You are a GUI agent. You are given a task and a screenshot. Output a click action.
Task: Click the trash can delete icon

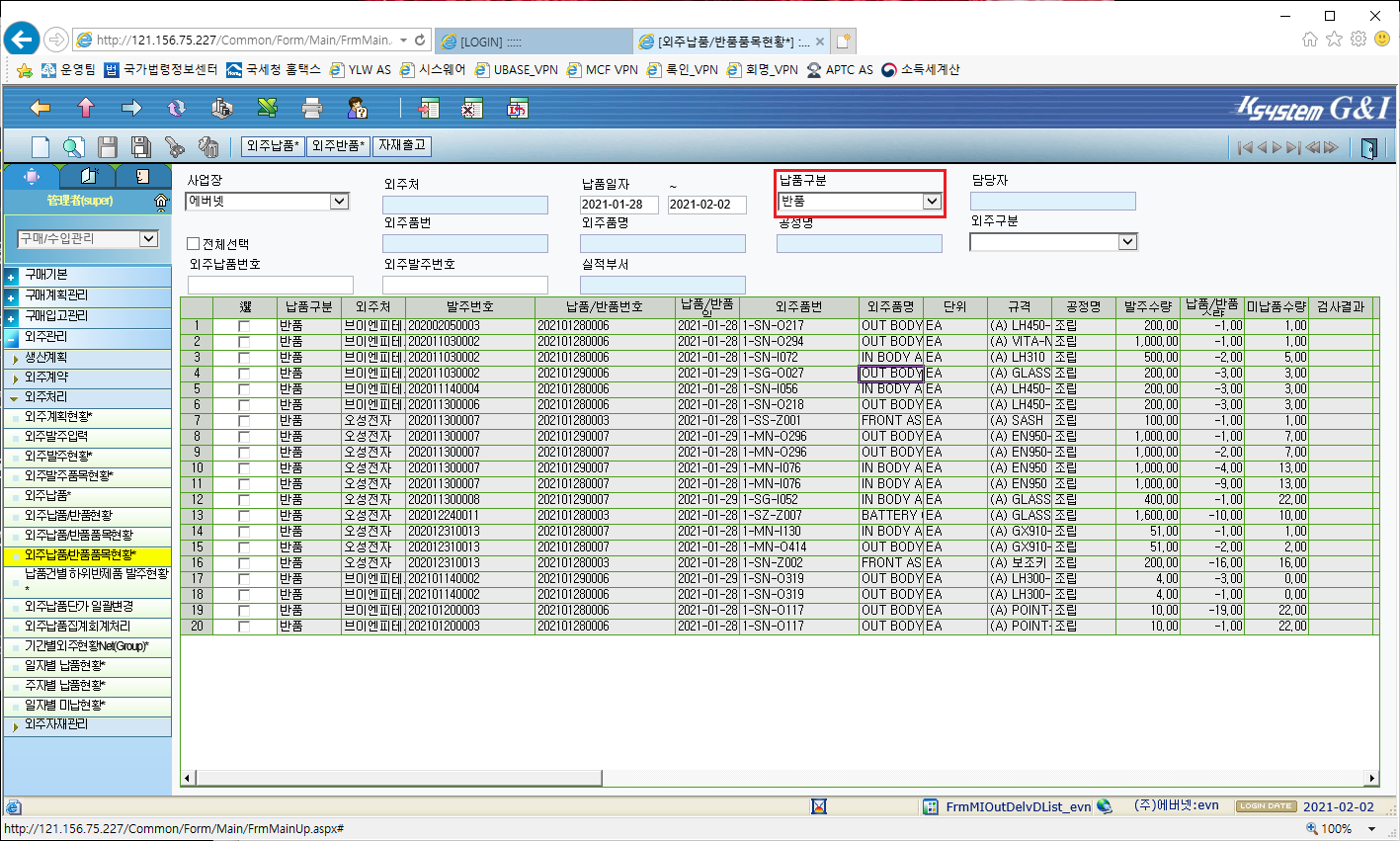click(208, 147)
